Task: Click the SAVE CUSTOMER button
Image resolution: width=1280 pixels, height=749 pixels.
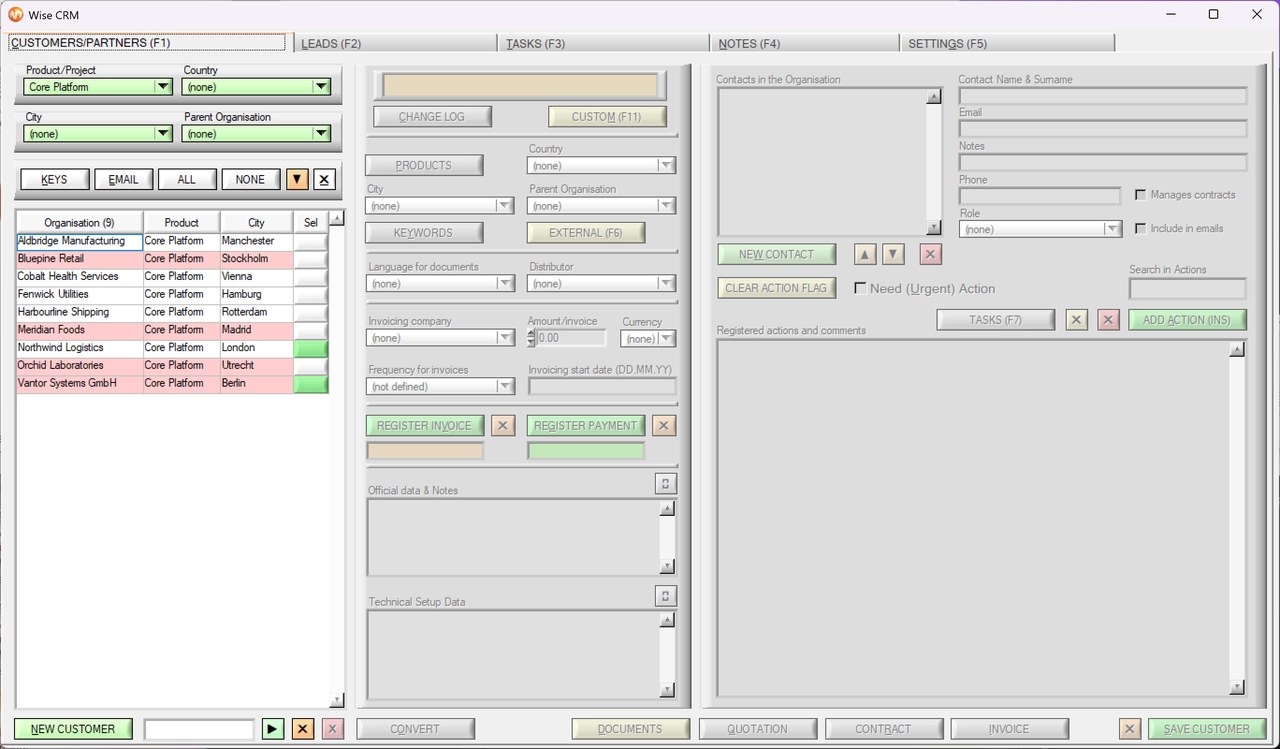Action: pyautogui.click(x=1207, y=729)
